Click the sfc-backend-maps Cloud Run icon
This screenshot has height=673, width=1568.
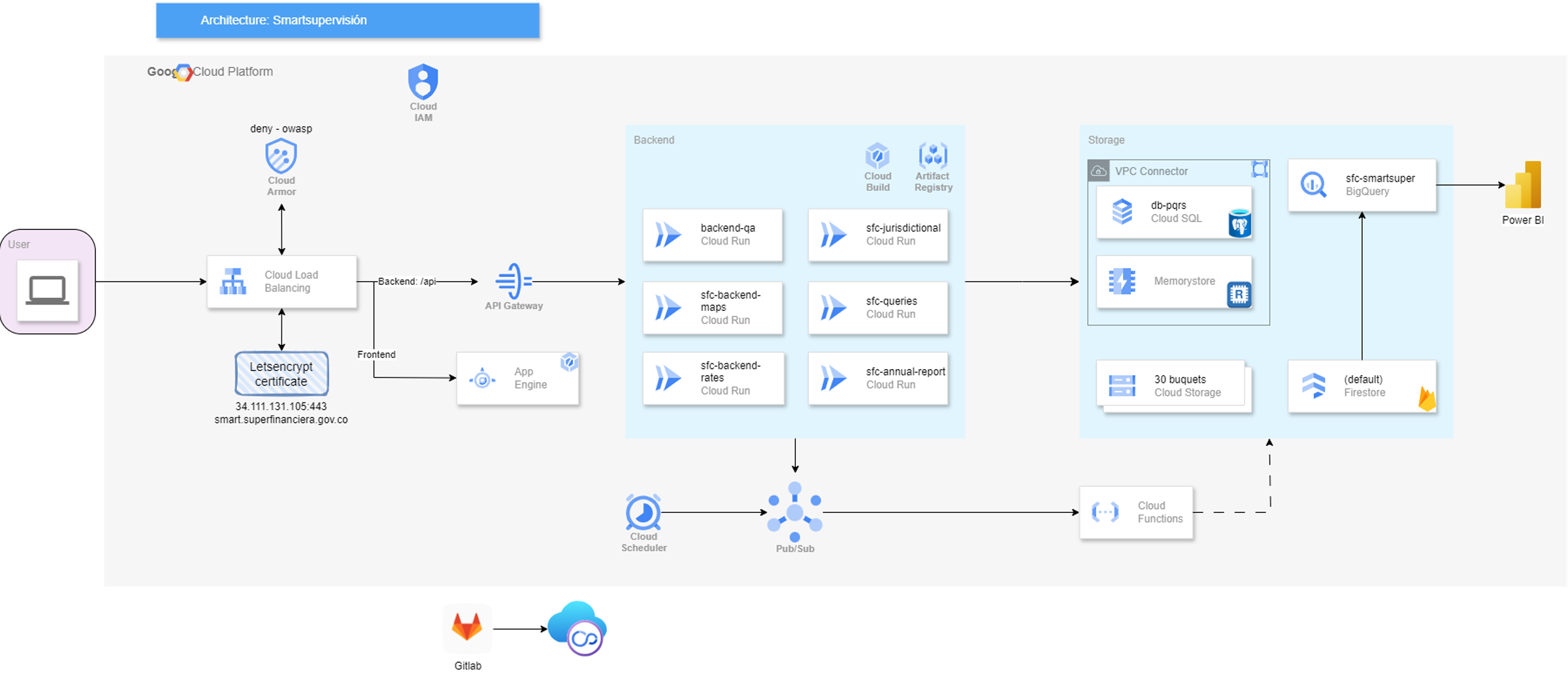pos(668,307)
